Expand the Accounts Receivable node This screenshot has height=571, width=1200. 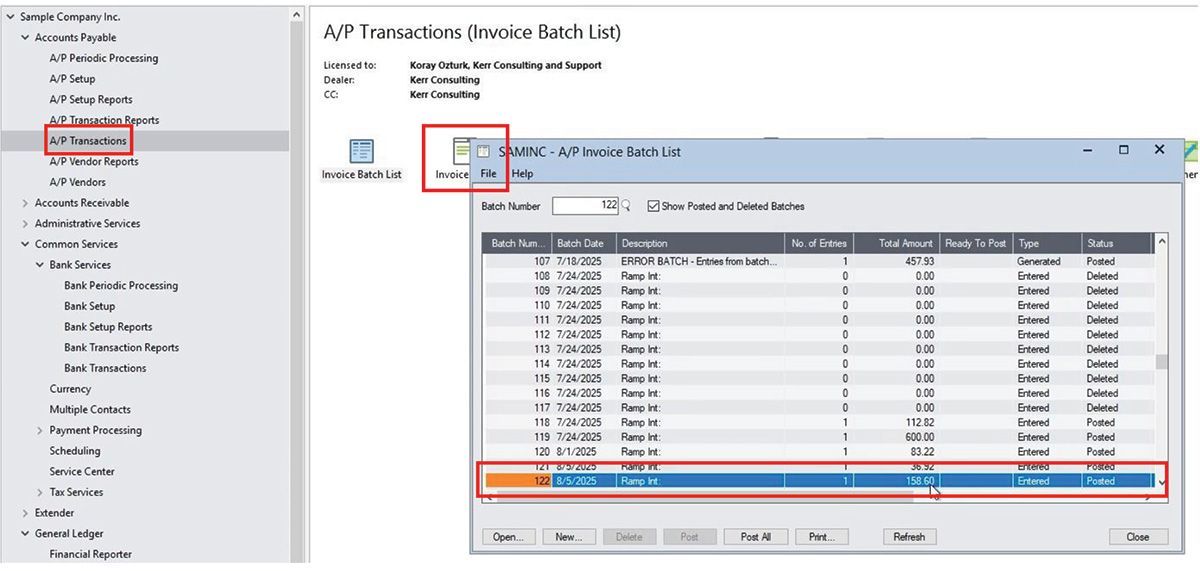pos(25,203)
